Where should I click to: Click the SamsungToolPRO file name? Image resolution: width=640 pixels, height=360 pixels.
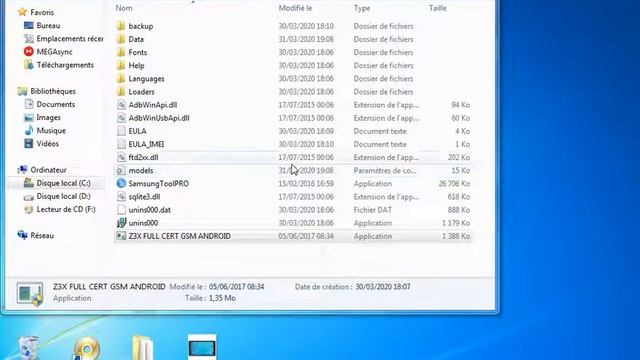tap(158, 184)
